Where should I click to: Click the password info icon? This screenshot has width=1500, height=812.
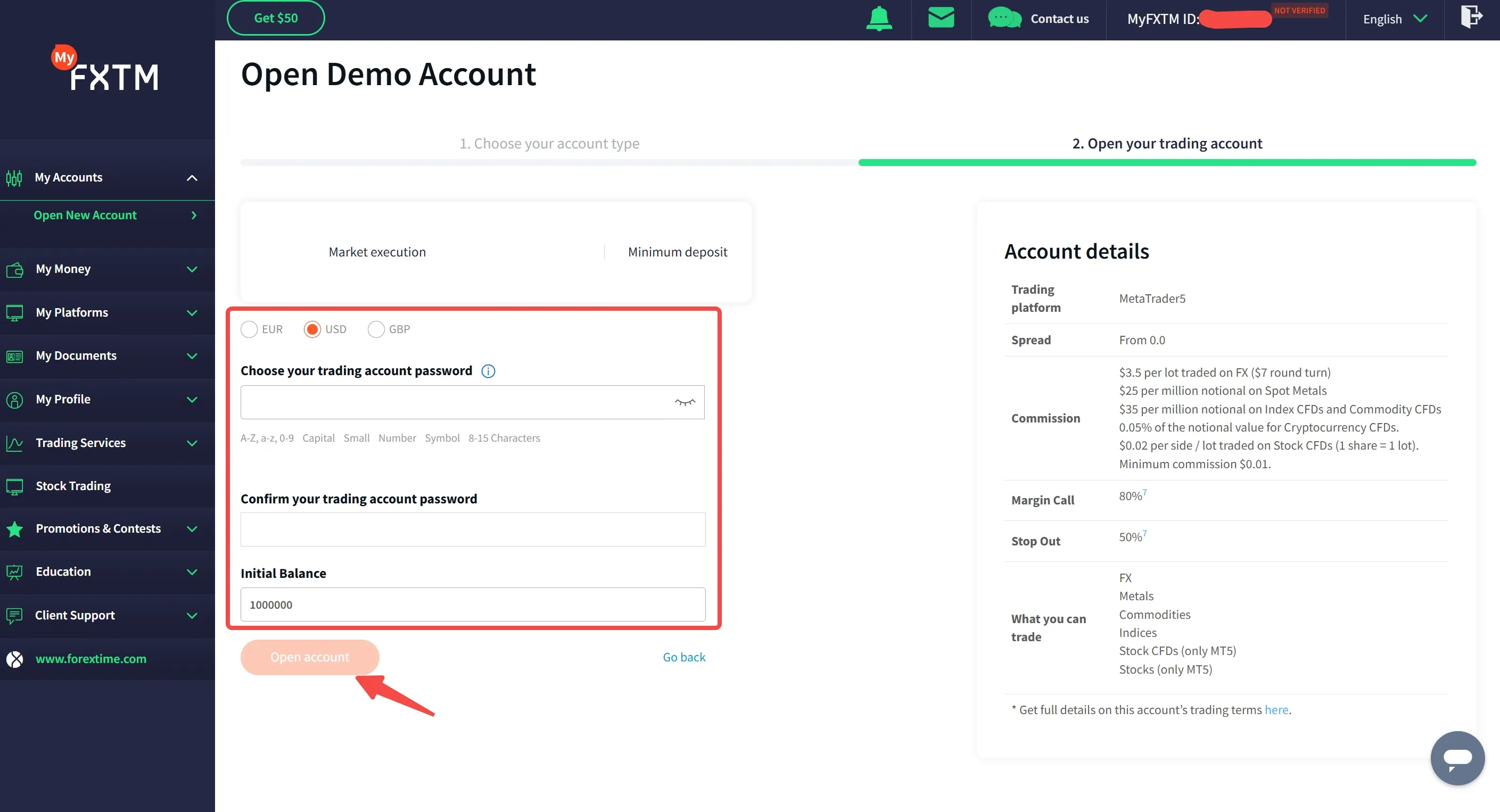488,371
